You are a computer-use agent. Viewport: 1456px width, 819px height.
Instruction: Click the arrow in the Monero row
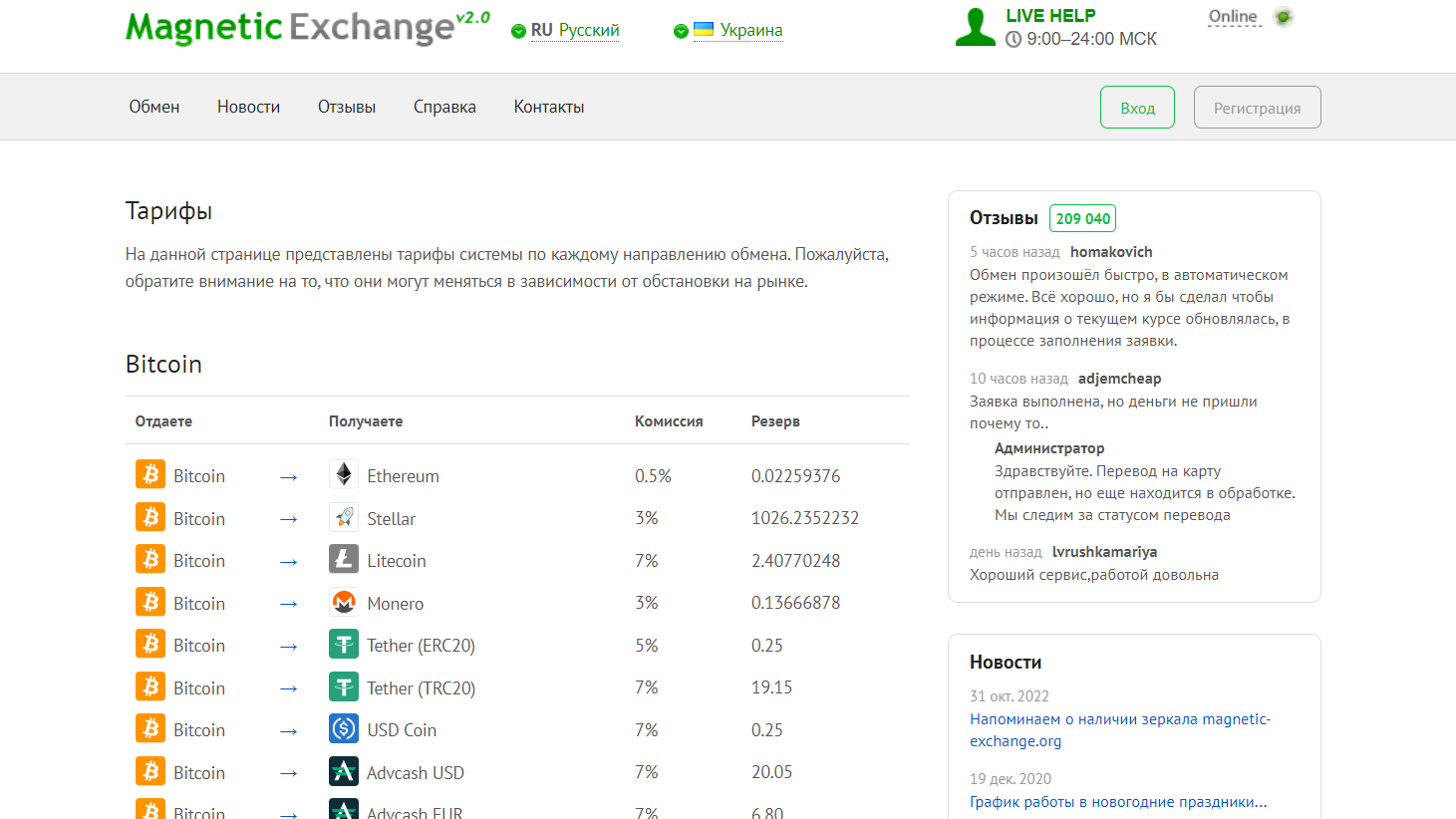(289, 605)
